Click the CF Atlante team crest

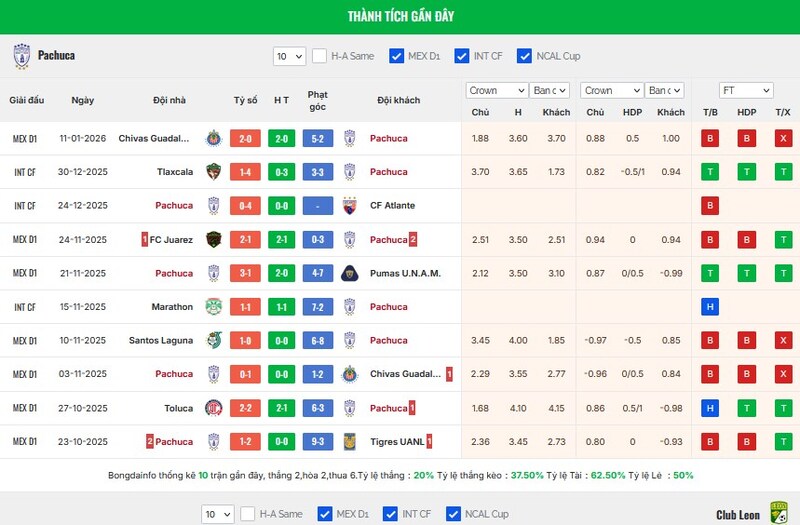350,206
